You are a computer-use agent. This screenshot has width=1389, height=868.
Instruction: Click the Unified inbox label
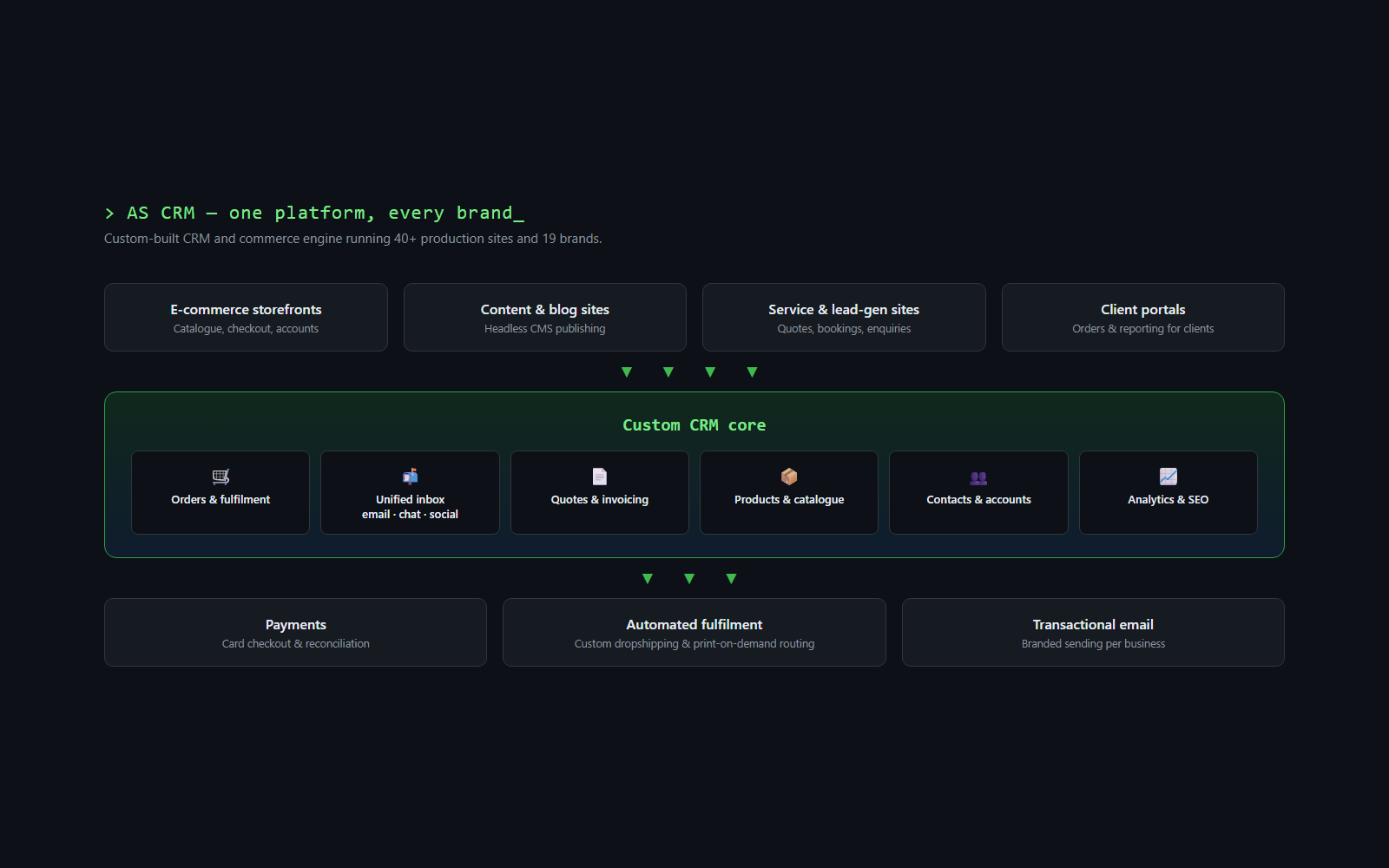[x=411, y=500]
